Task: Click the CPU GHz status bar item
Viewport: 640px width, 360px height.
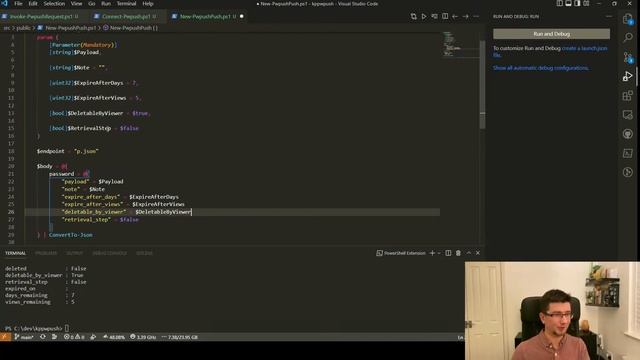Action: [143, 337]
